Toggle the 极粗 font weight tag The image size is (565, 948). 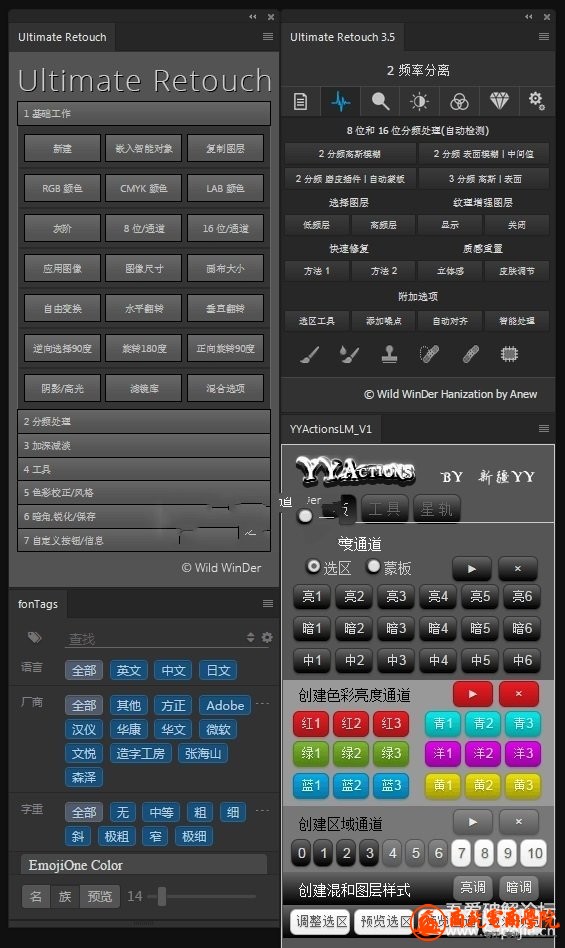[117, 837]
